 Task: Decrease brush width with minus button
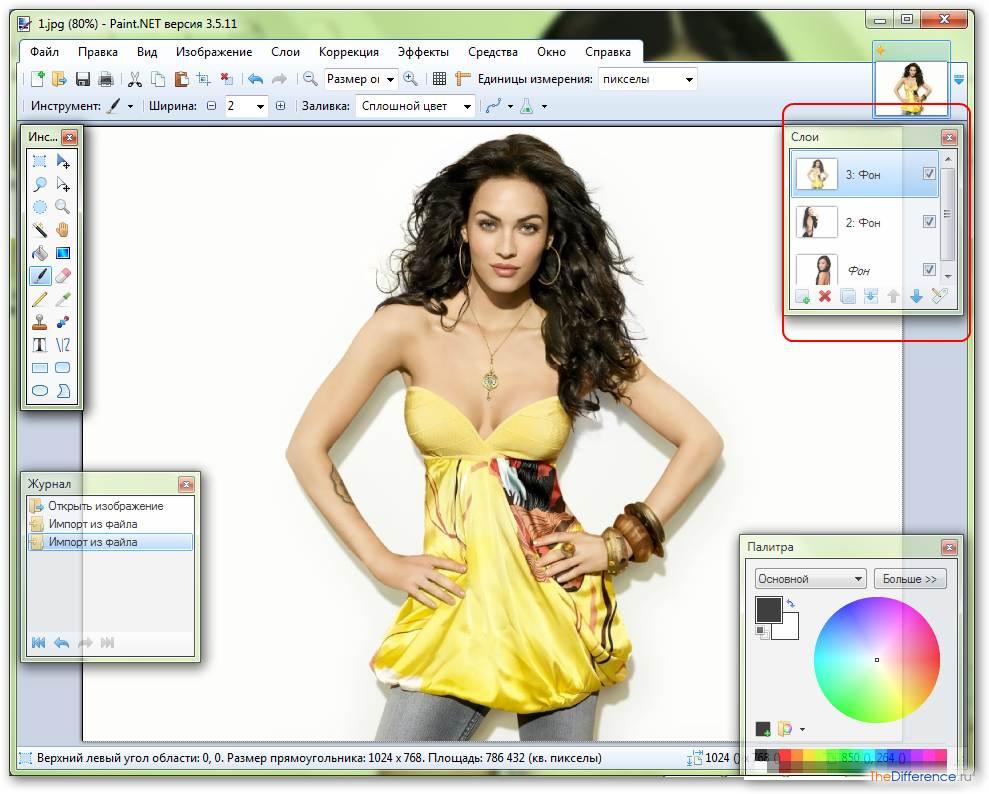211,106
